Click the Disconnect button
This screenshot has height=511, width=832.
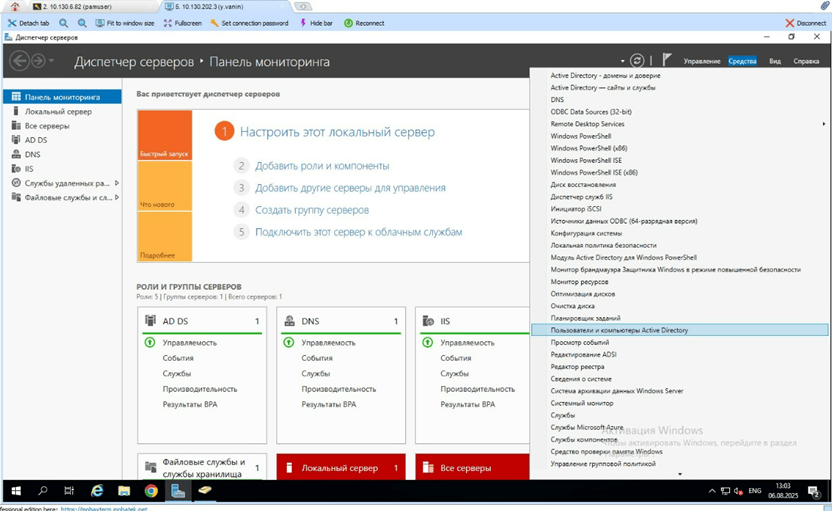coord(805,23)
